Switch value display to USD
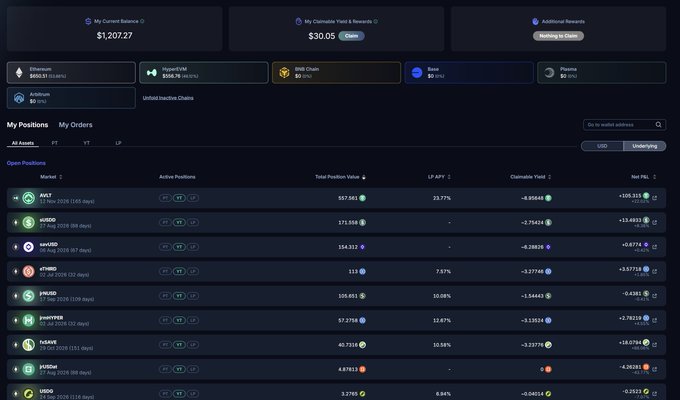Image resolution: width=680 pixels, height=400 pixels. [x=602, y=146]
